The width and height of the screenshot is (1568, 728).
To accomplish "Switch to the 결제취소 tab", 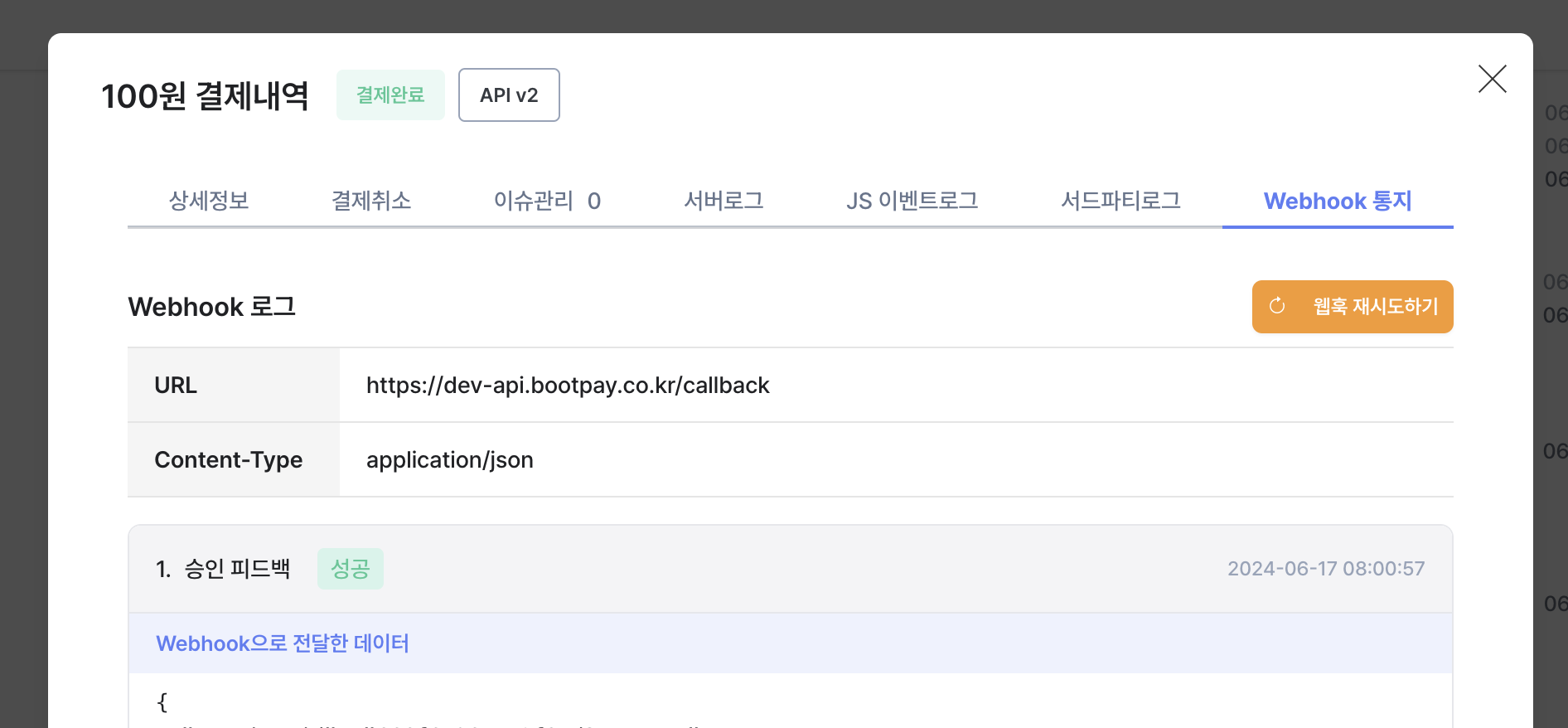I will coord(371,201).
